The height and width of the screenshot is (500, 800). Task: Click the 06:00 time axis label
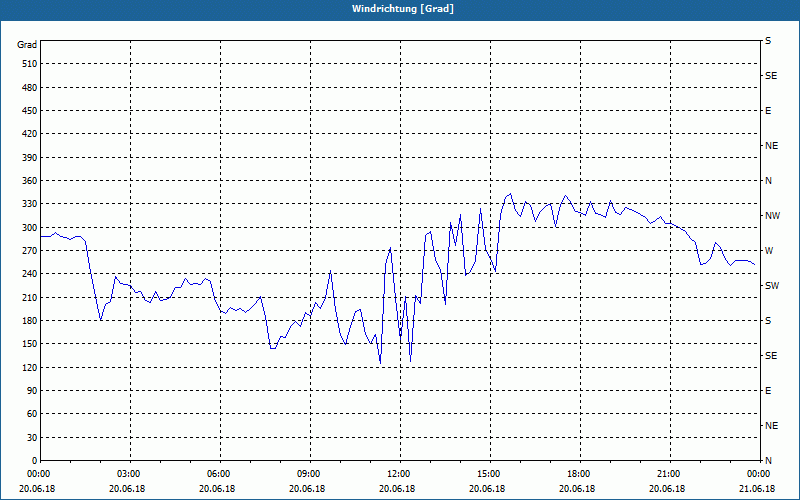tap(220, 474)
